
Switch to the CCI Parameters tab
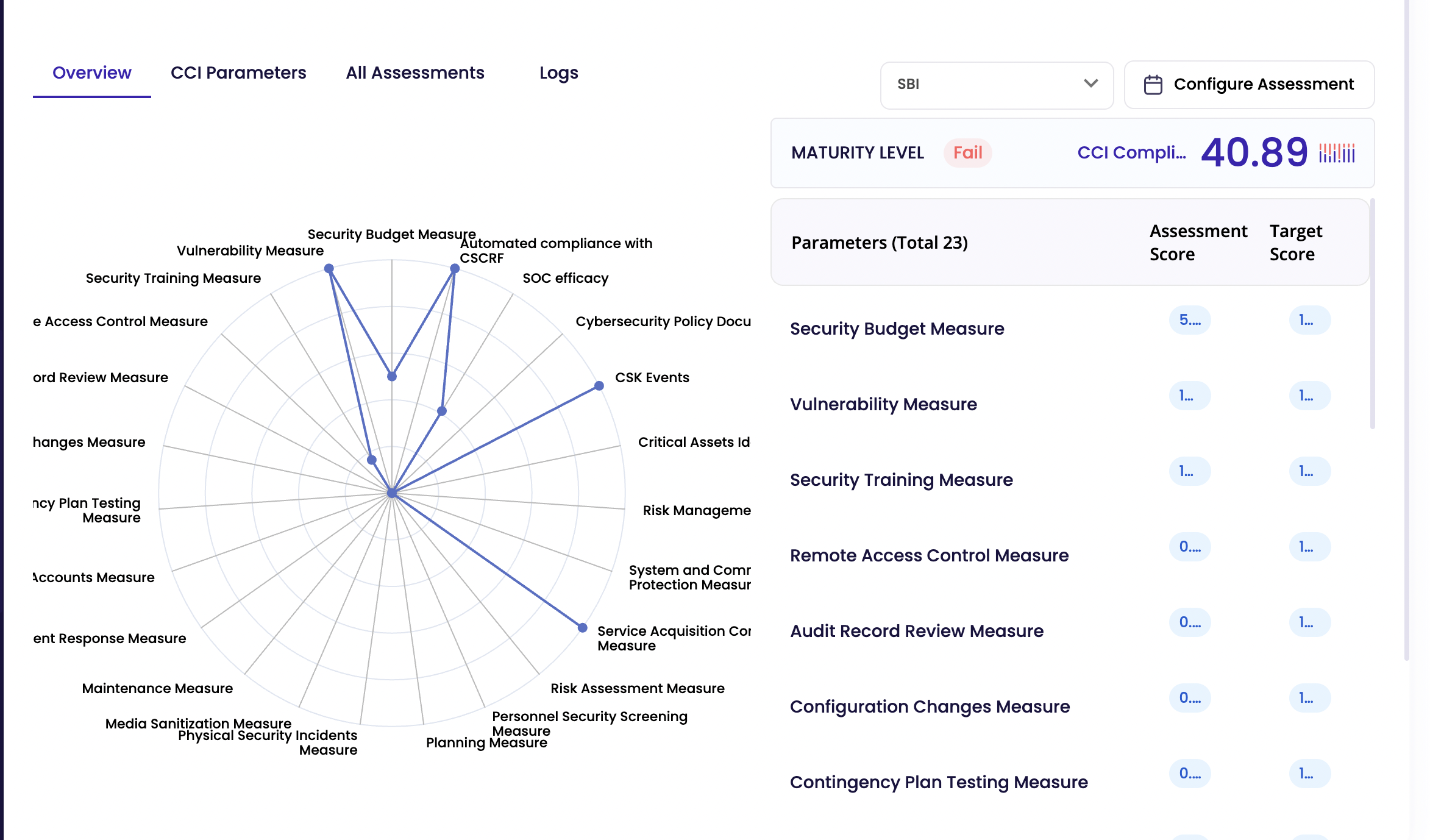[x=238, y=73]
